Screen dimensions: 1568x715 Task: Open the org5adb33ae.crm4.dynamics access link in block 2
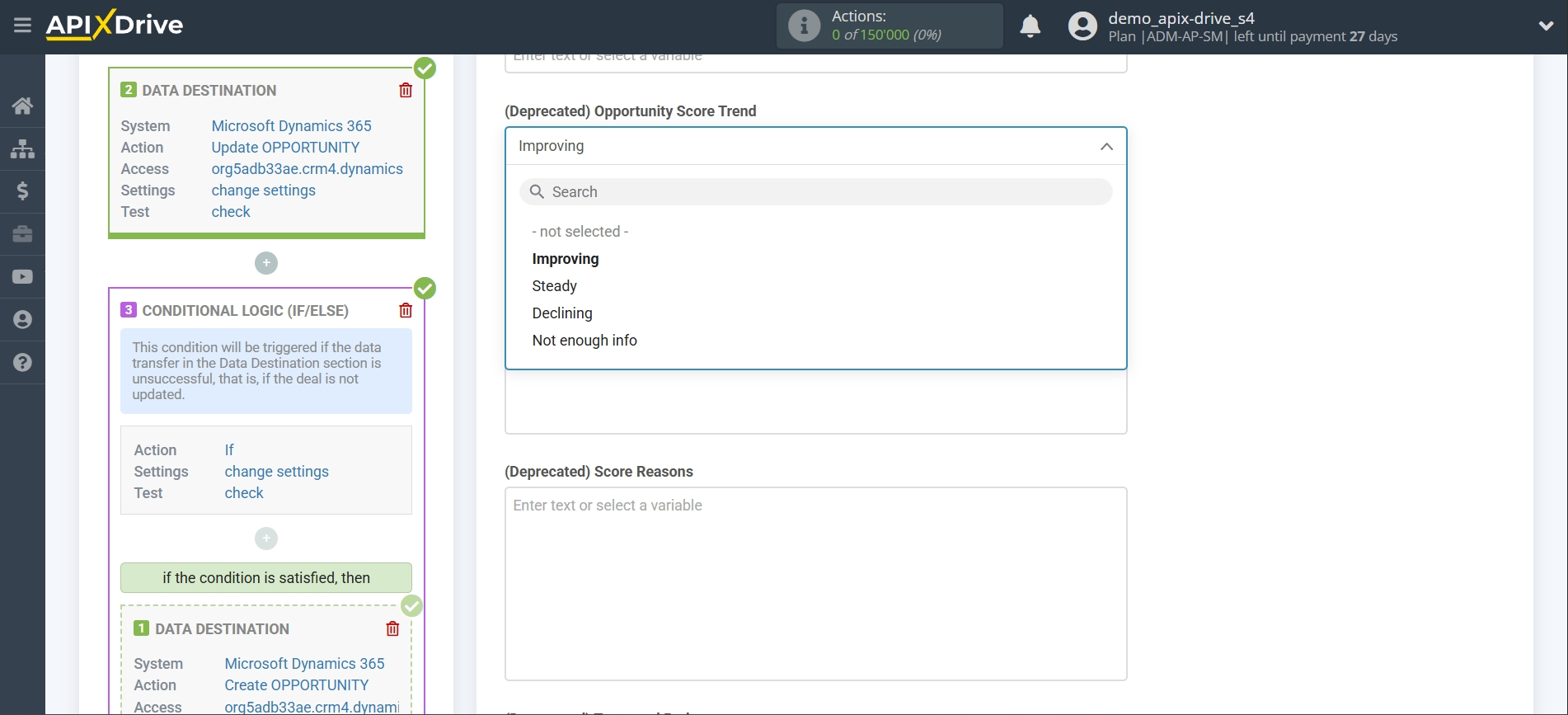[x=307, y=169]
